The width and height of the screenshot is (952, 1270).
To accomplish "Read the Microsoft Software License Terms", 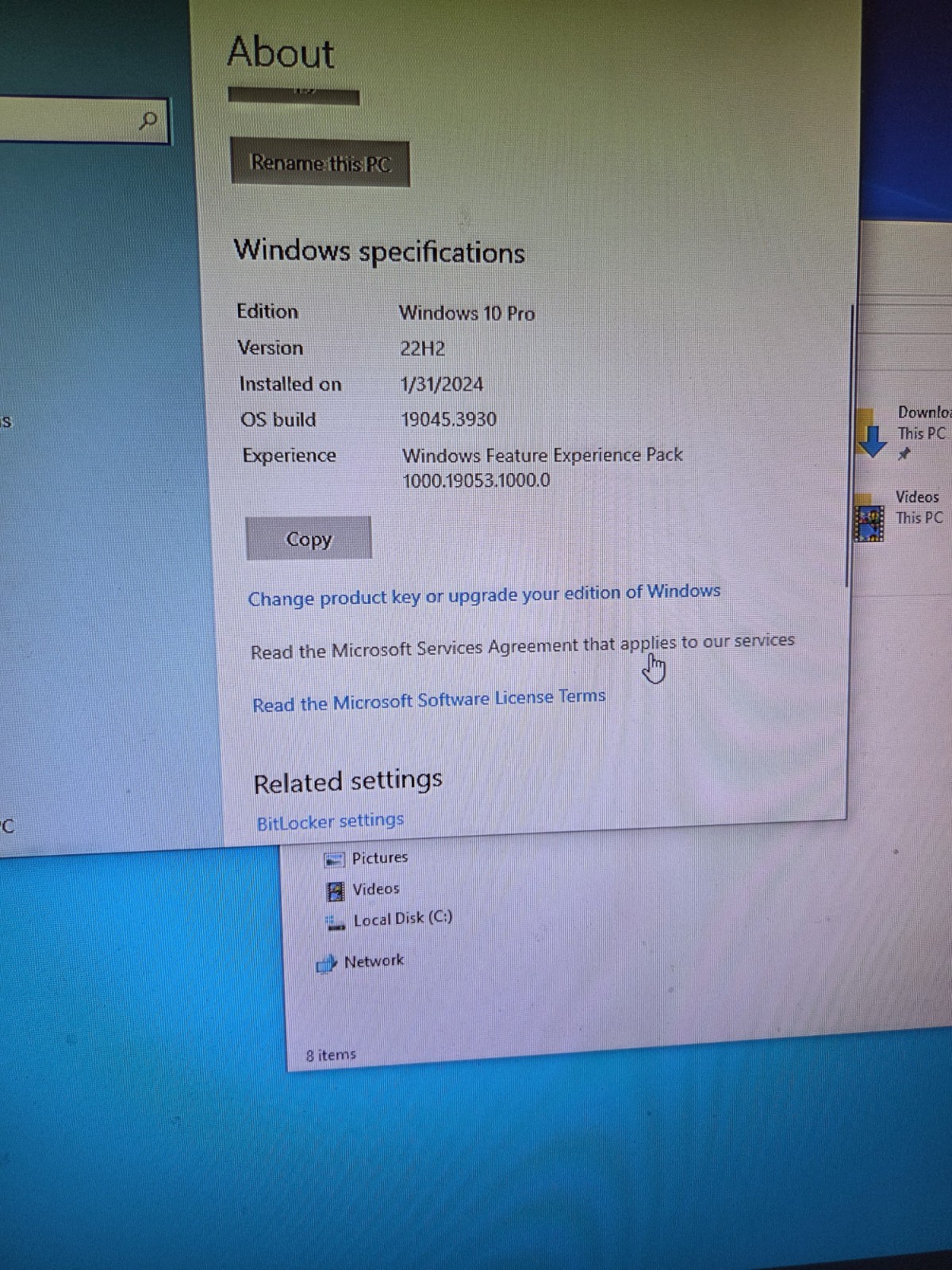I will click(x=428, y=700).
